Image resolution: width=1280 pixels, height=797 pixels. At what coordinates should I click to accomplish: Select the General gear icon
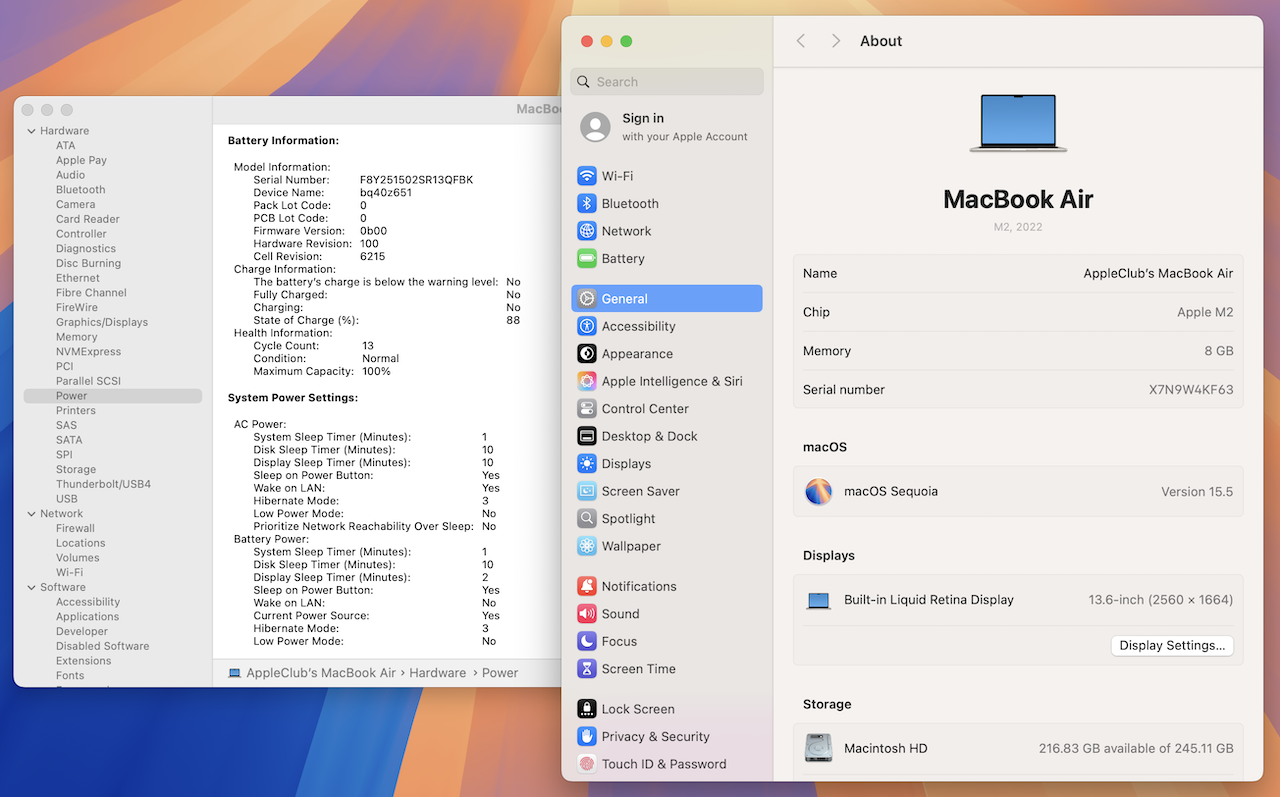tap(587, 298)
